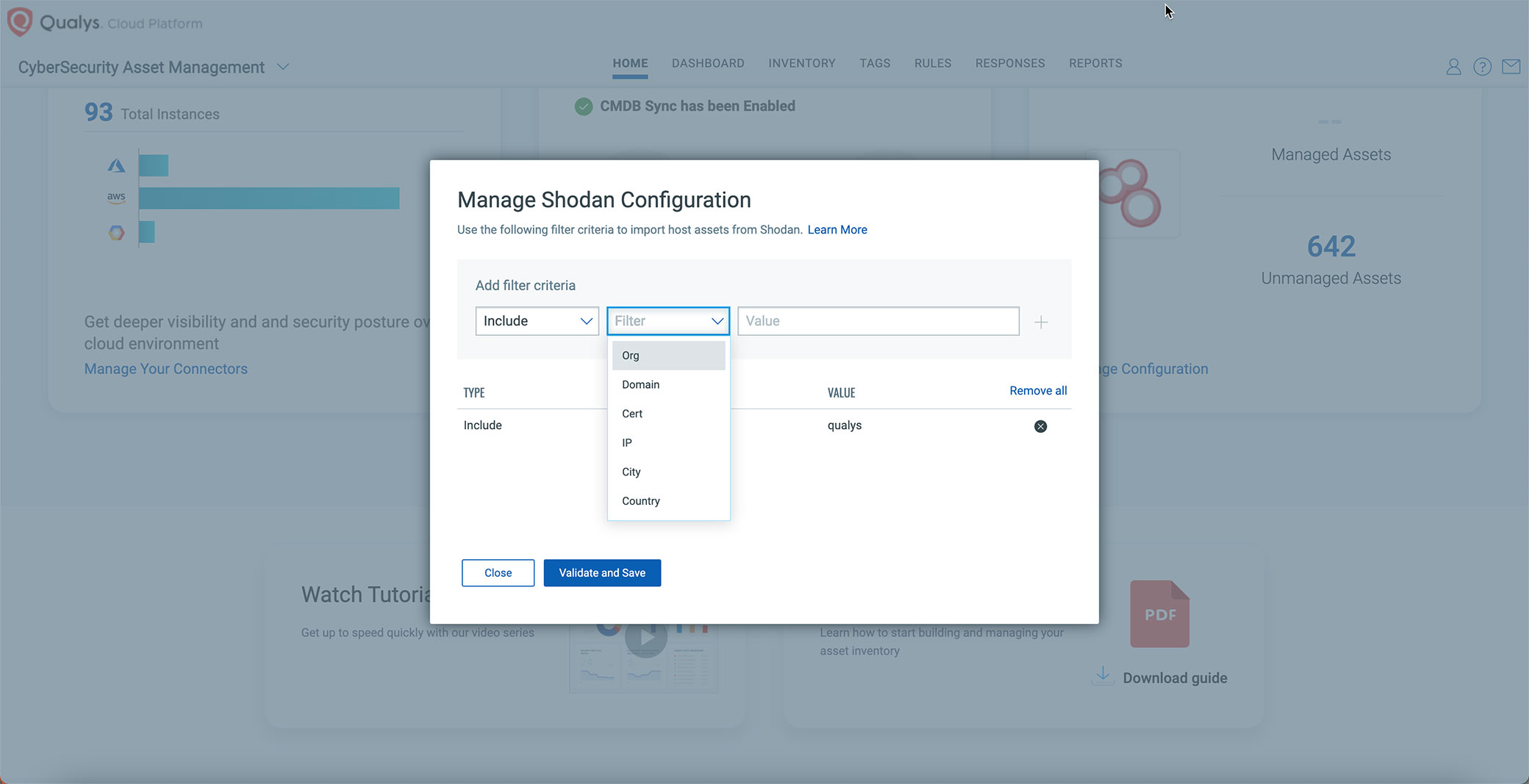The width and height of the screenshot is (1529, 784).
Task: Open the envelope notifications icon
Action: (1511, 66)
